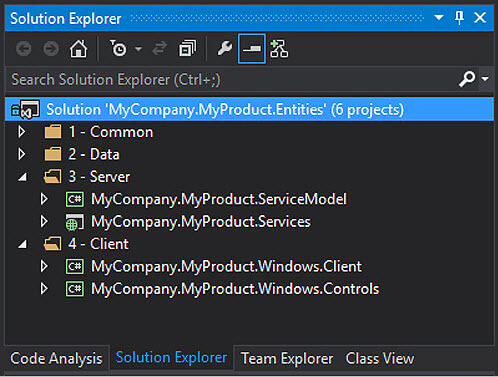Select the '1 - Common' folder label

111,132
